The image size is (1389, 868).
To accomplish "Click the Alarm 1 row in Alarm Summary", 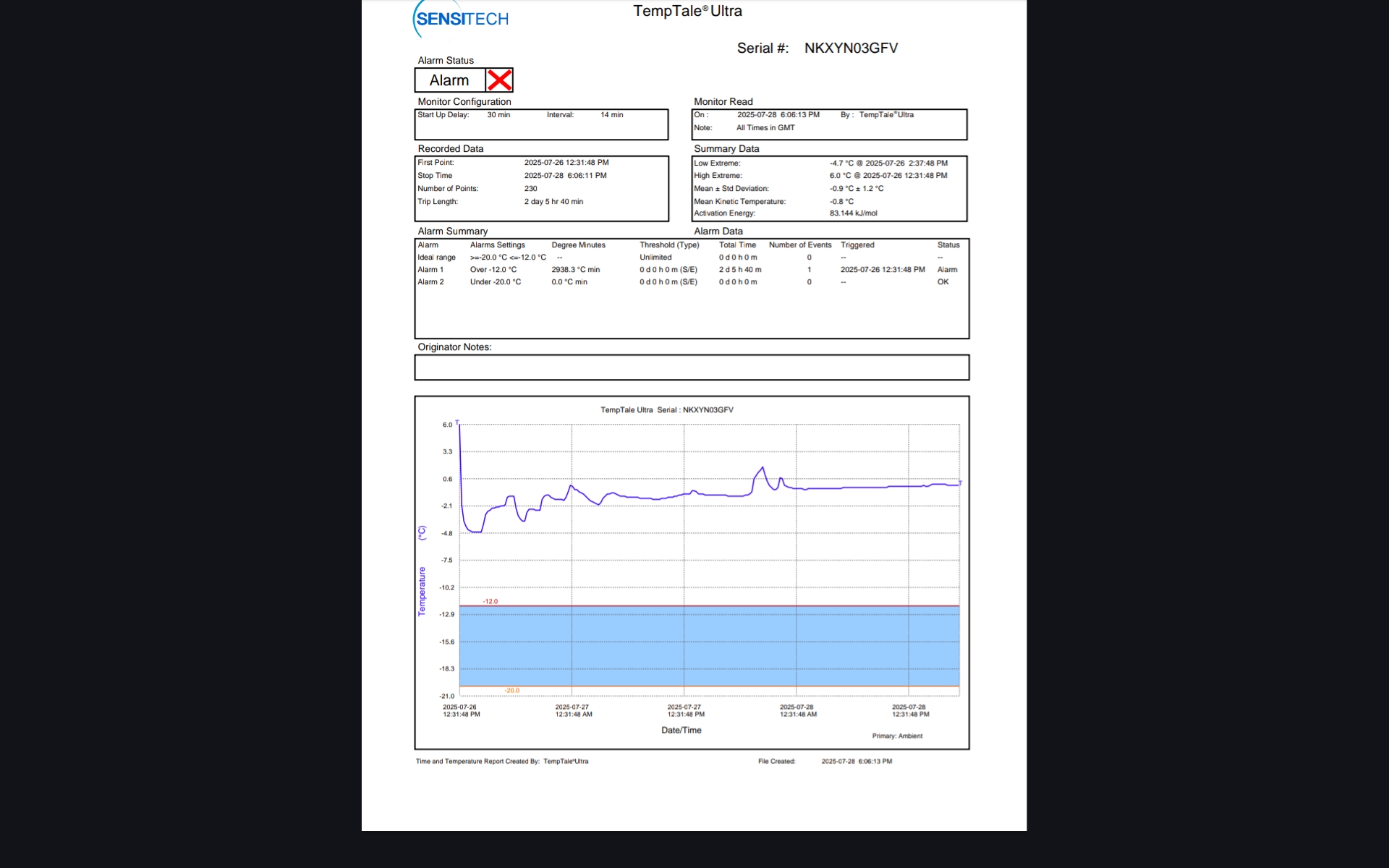I will pyautogui.click(x=430, y=270).
